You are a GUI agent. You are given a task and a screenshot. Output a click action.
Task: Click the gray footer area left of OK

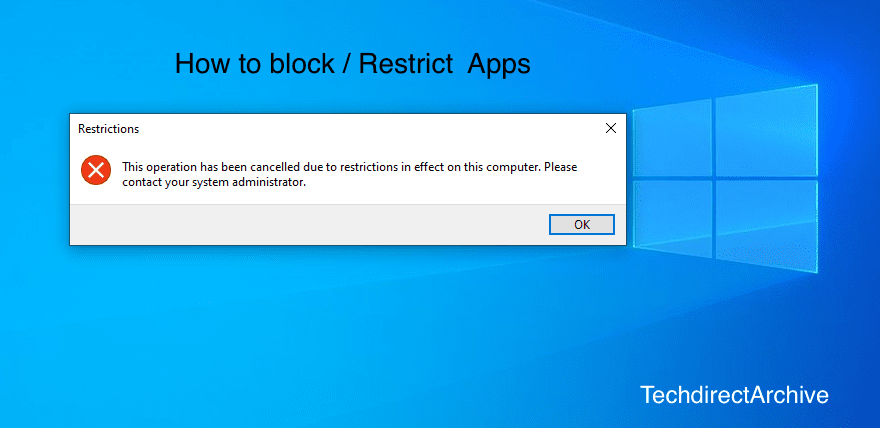pyautogui.click(x=300, y=225)
